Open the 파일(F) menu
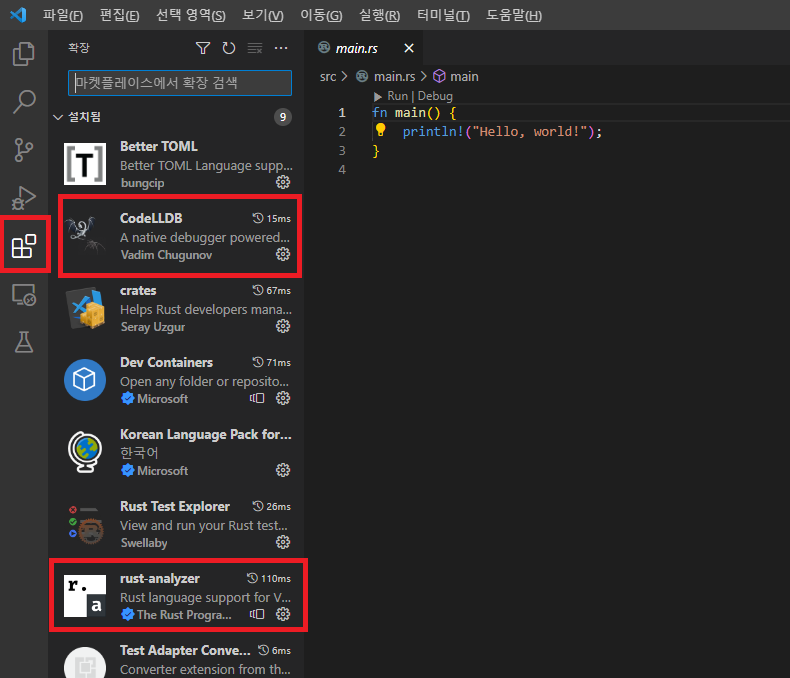The height and width of the screenshot is (678, 790). pos(62,15)
